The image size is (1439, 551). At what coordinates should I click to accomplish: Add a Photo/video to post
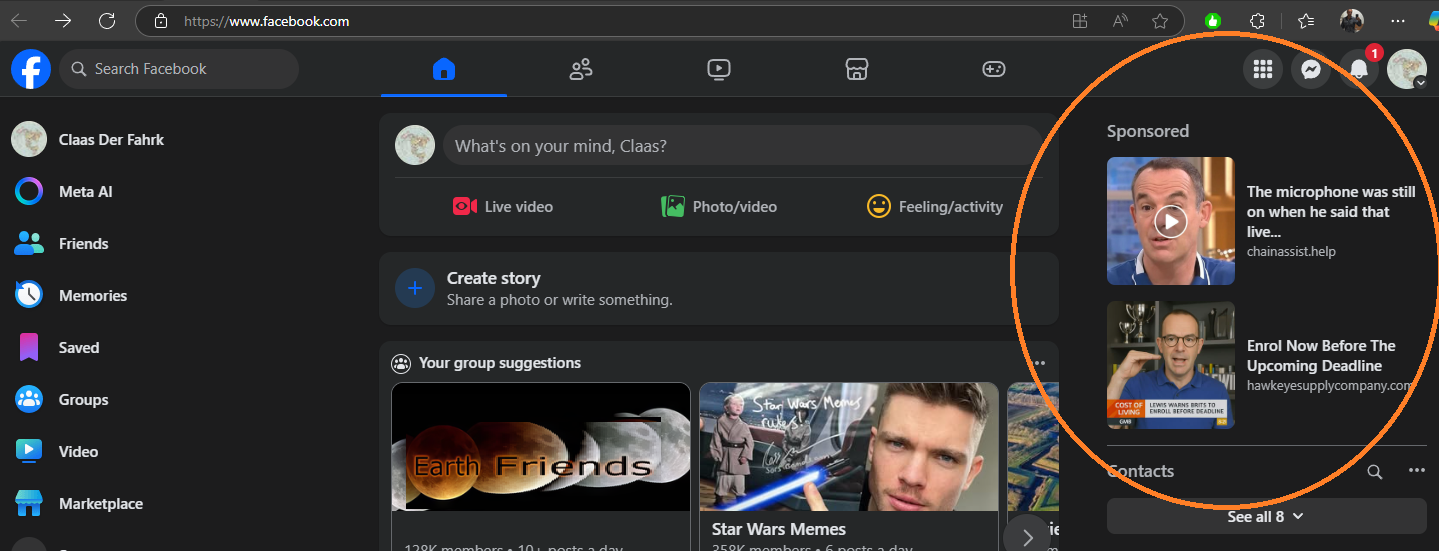click(x=719, y=207)
